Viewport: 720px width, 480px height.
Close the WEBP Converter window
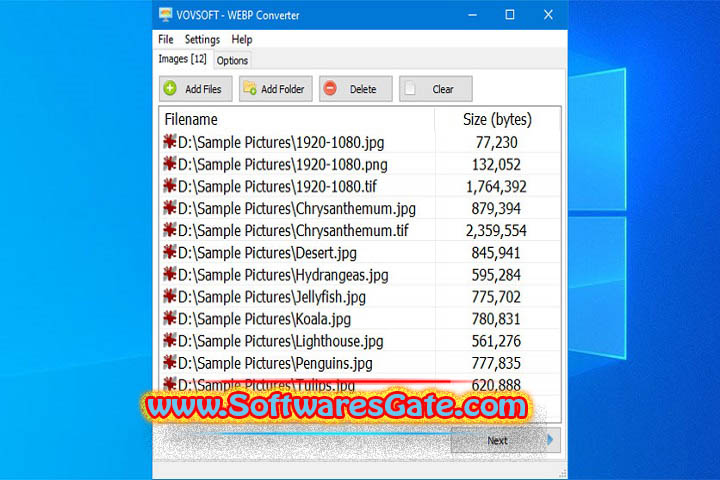tap(548, 15)
